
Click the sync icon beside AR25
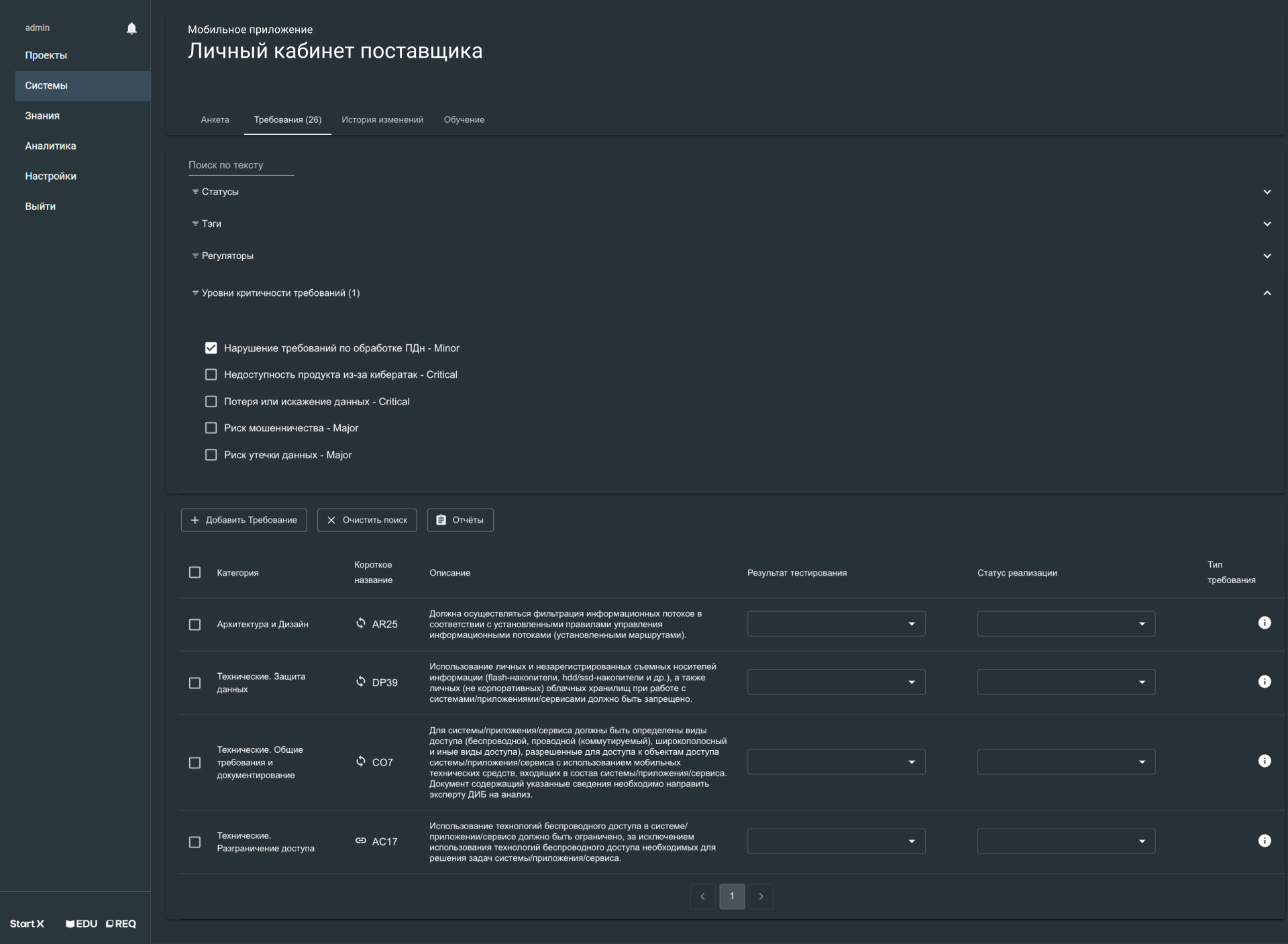point(361,623)
